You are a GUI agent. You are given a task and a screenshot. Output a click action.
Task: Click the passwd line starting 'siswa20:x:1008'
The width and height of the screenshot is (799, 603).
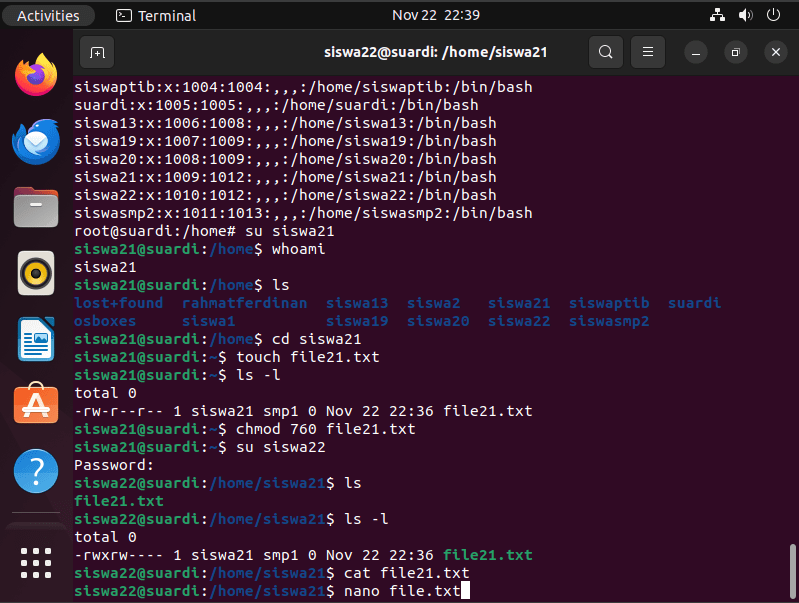285,159
